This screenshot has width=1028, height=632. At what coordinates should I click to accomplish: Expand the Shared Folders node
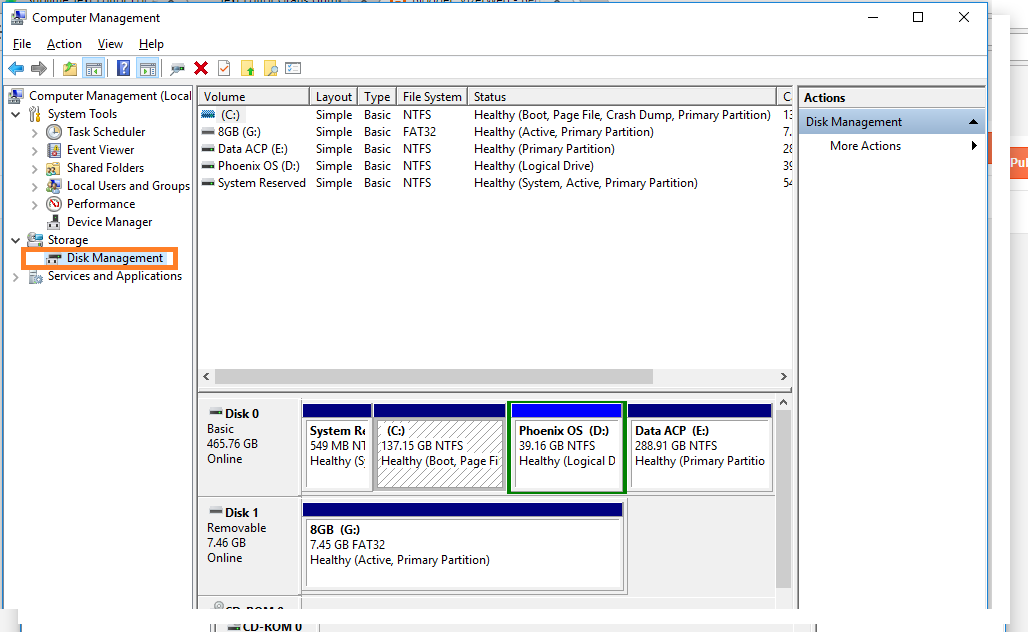coord(35,168)
